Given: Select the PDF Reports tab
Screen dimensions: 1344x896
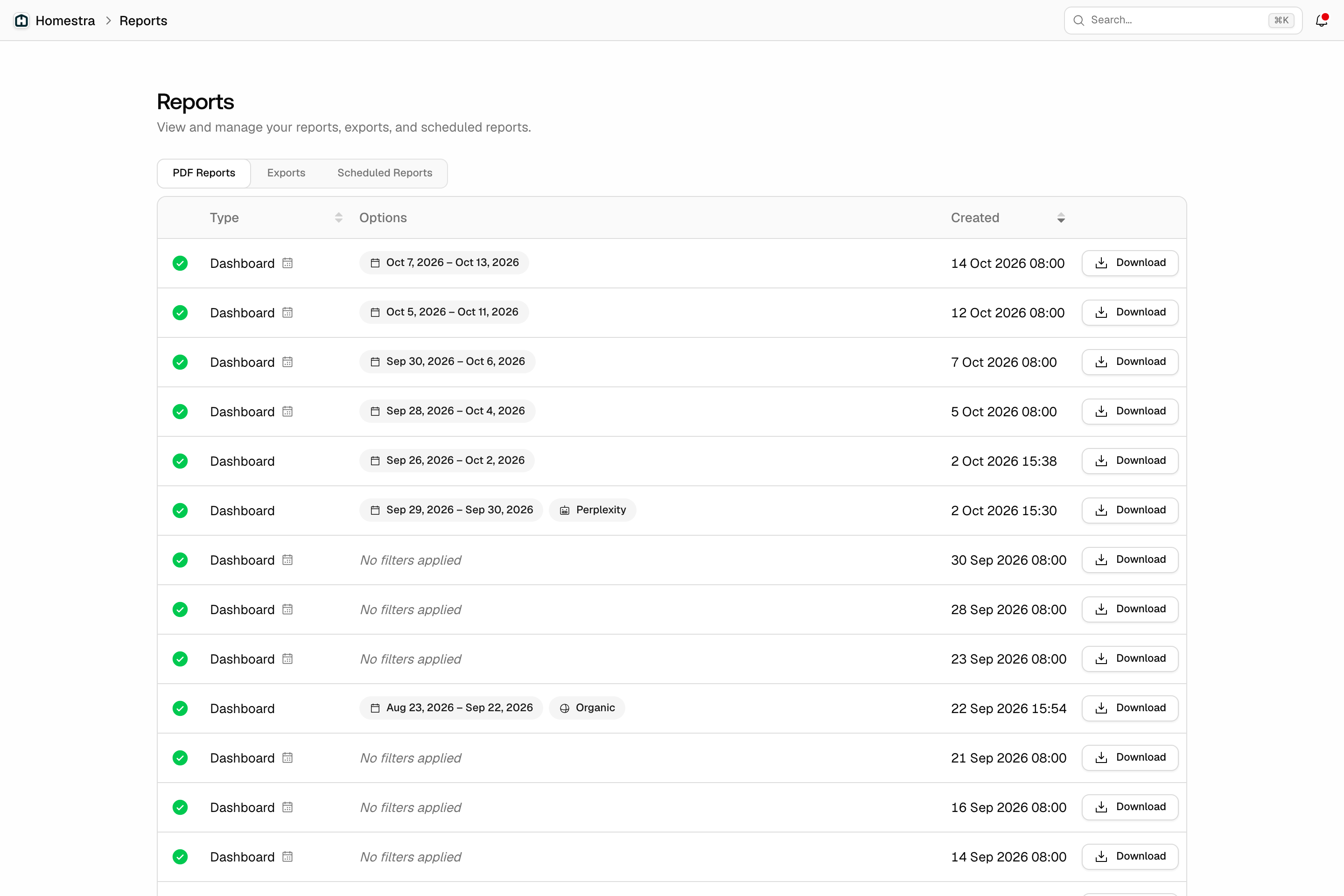Looking at the screenshot, I should pyautogui.click(x=204, y=173).
